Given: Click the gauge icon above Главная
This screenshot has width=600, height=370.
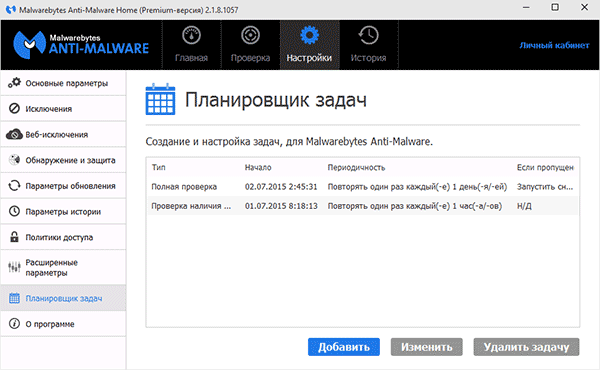Looking at the screenshot, I should [191, 35].
